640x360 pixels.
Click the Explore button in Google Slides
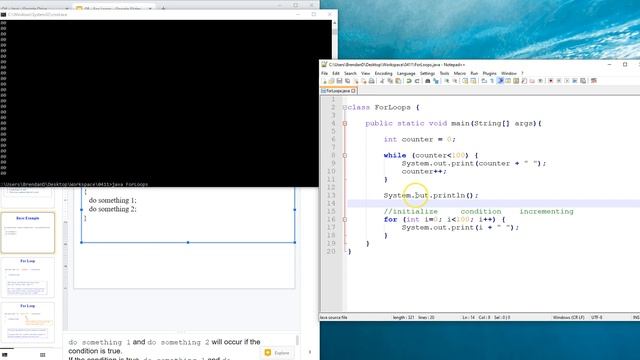click(277, 353)
